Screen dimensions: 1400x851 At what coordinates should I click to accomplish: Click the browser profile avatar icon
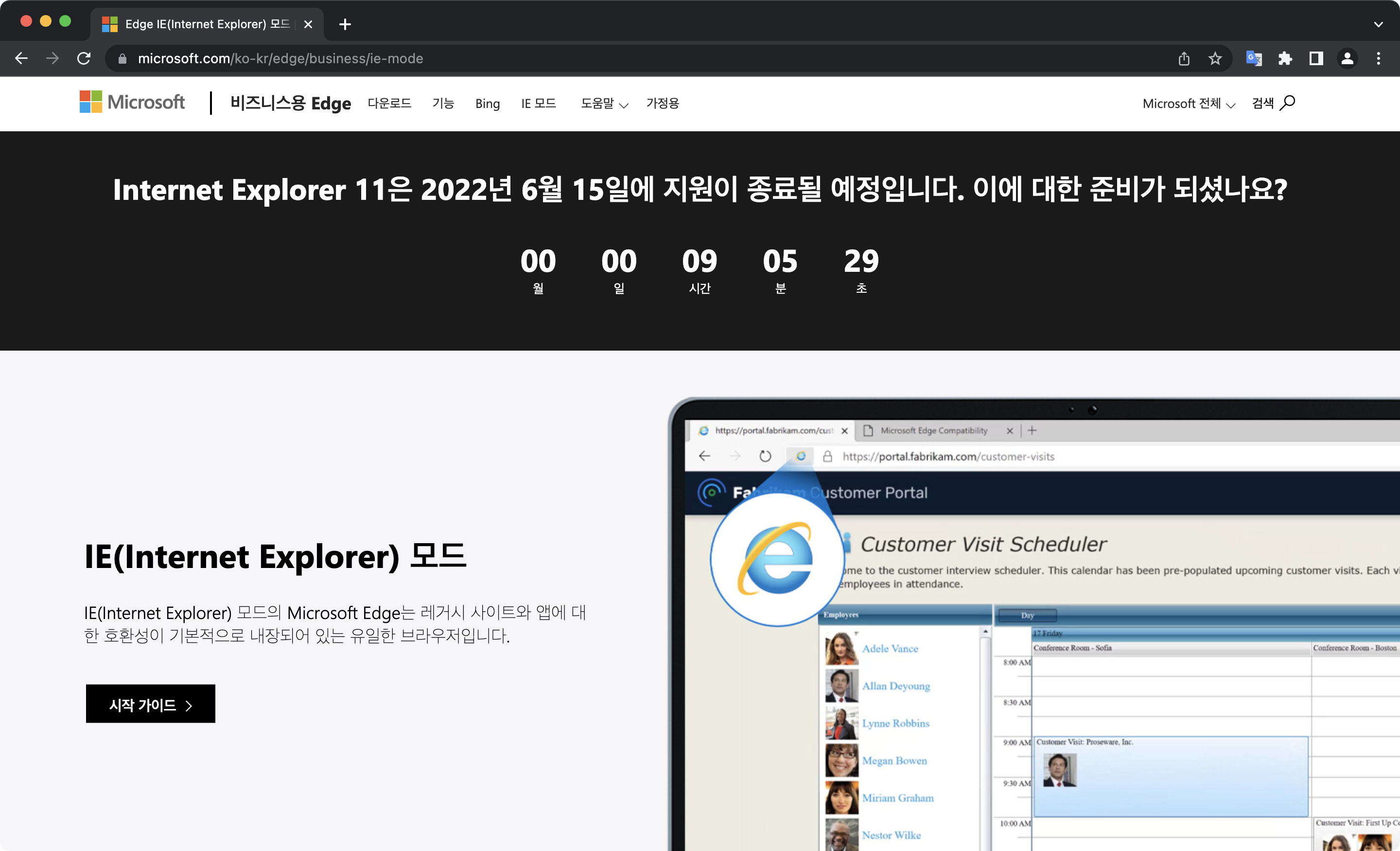point(1347,58)
